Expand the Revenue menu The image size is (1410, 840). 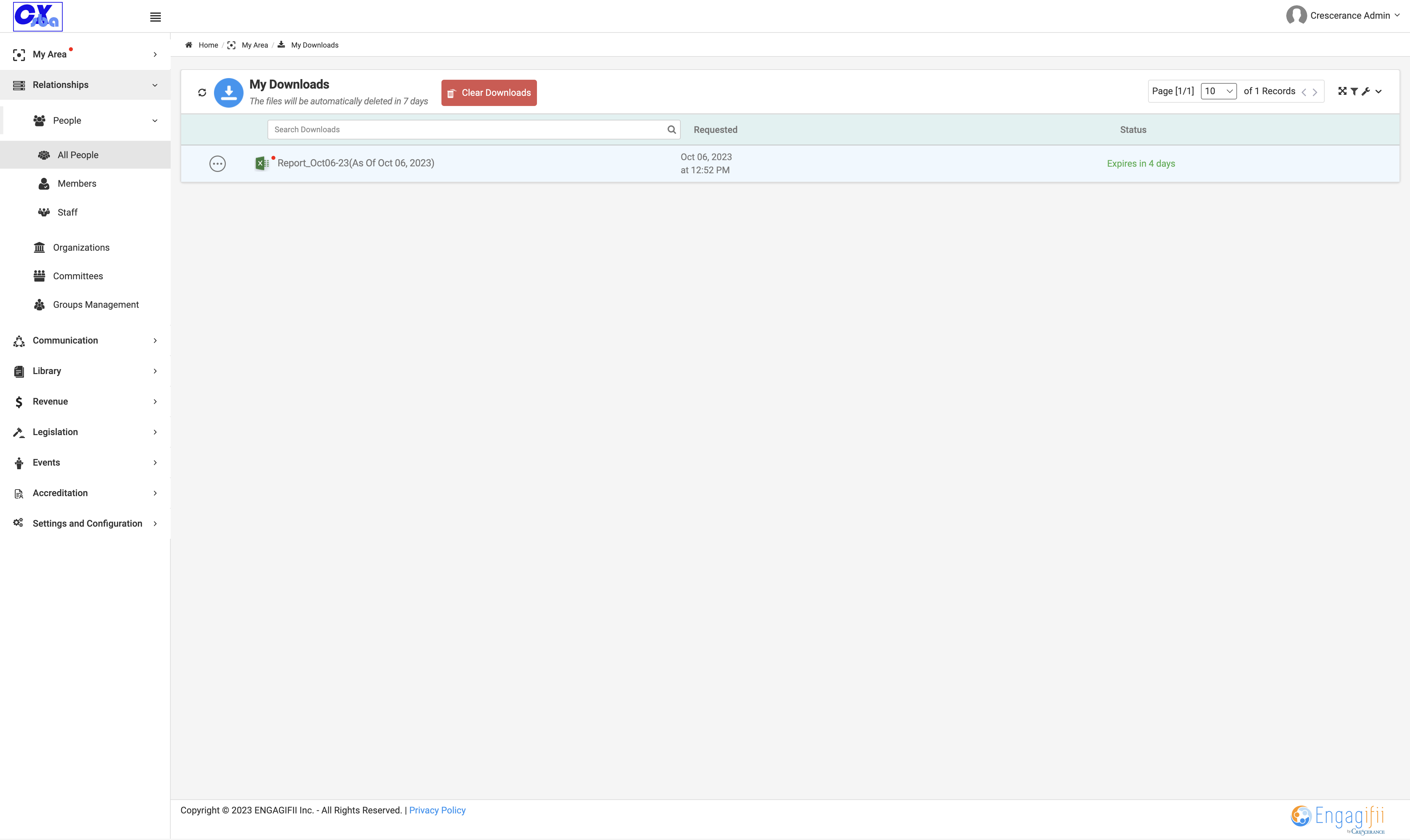85,401
